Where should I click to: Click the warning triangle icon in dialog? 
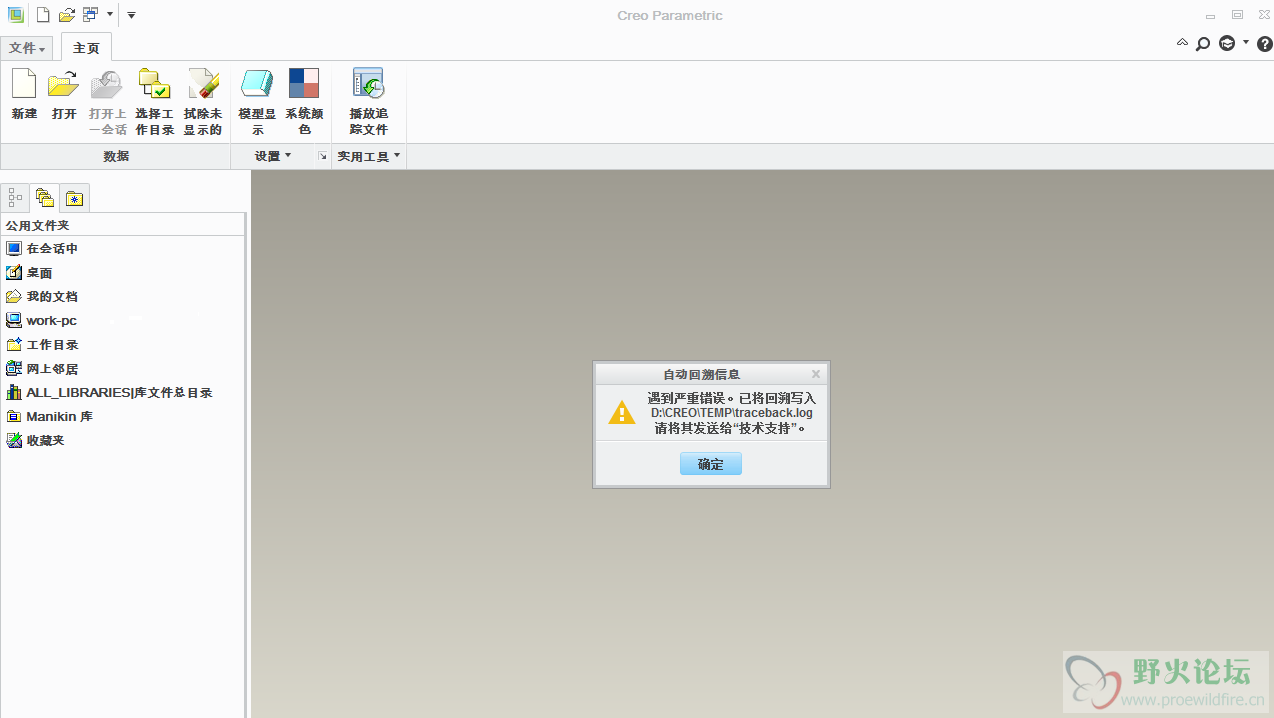pos(622,412)
